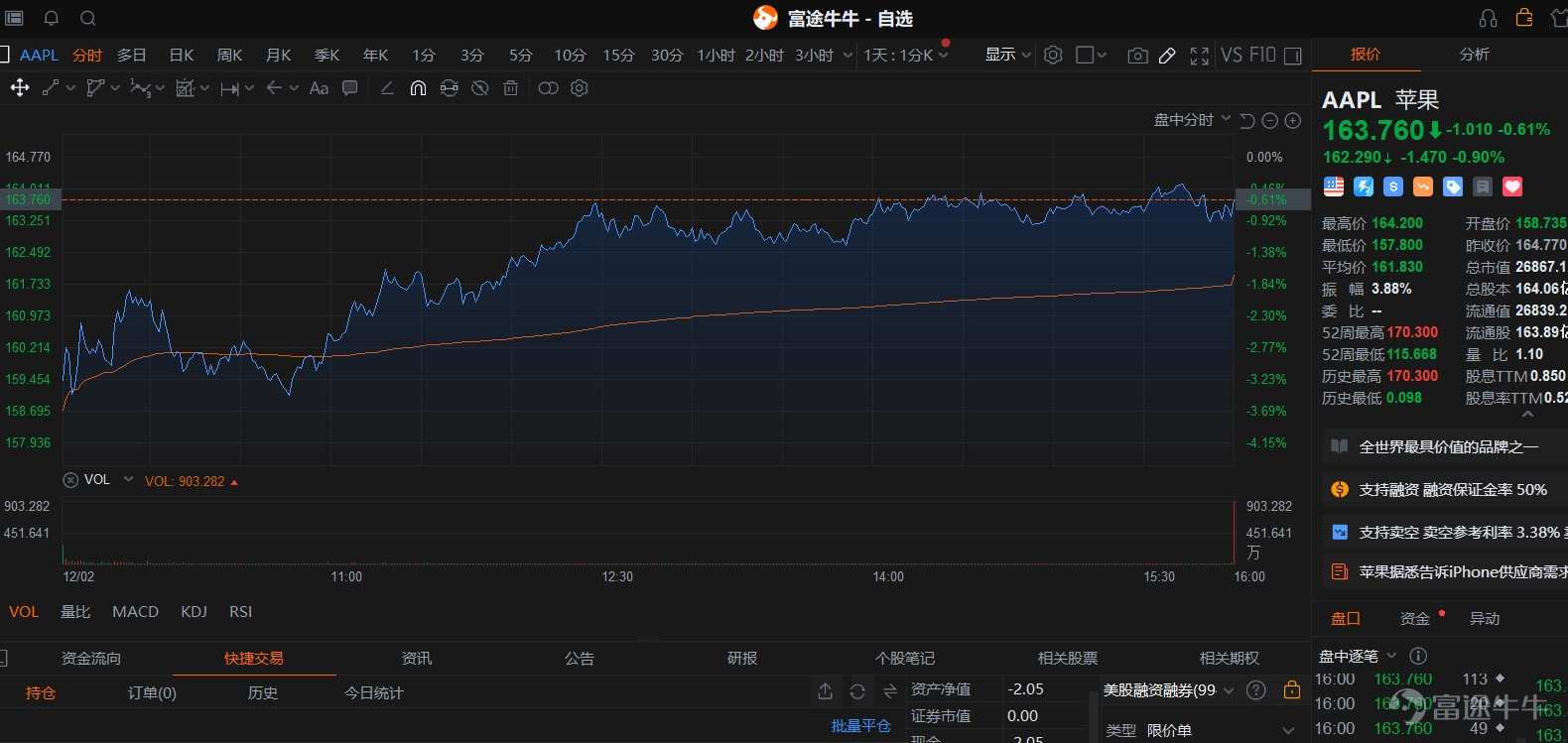Zoom out chart with minus circle
Viewport: 1568px width, 743px height.
coord(1269,121)
